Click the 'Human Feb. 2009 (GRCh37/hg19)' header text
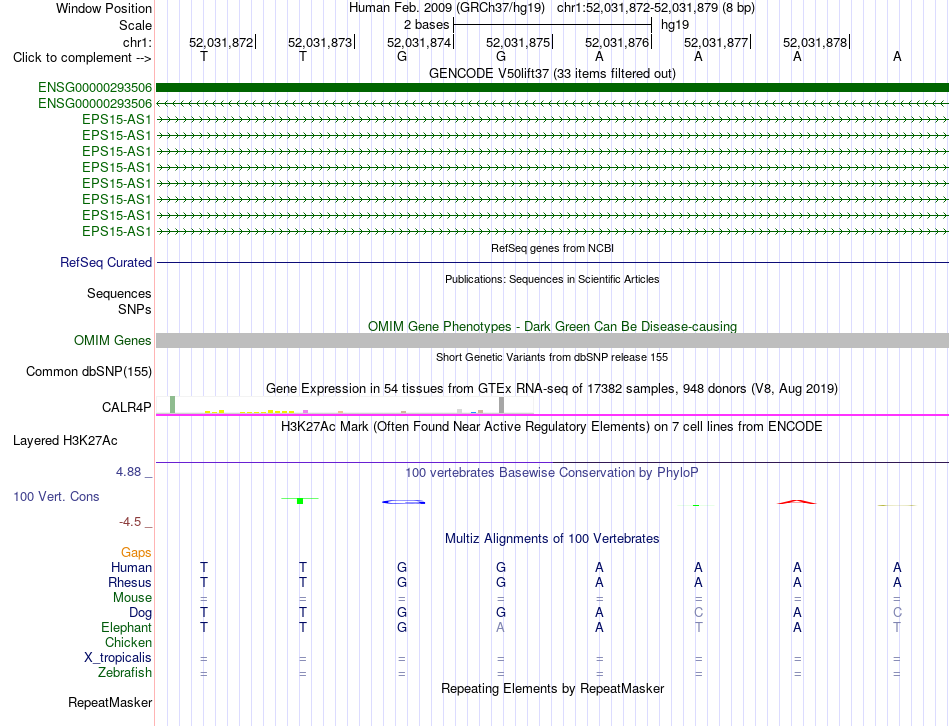This screenshot has width=950, height=726. click(447, 8)
